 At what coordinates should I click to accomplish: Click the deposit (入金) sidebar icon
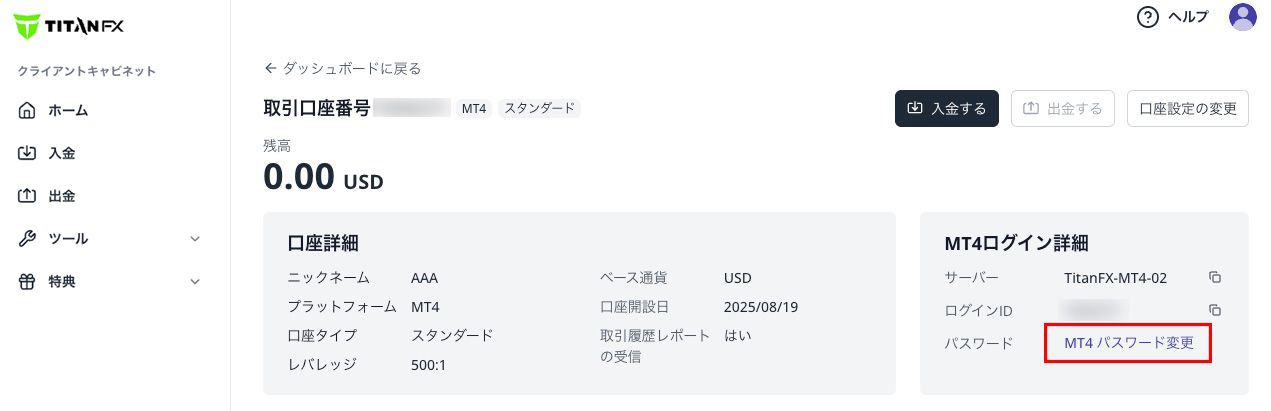pyautogui.click(x=28, y=154)
